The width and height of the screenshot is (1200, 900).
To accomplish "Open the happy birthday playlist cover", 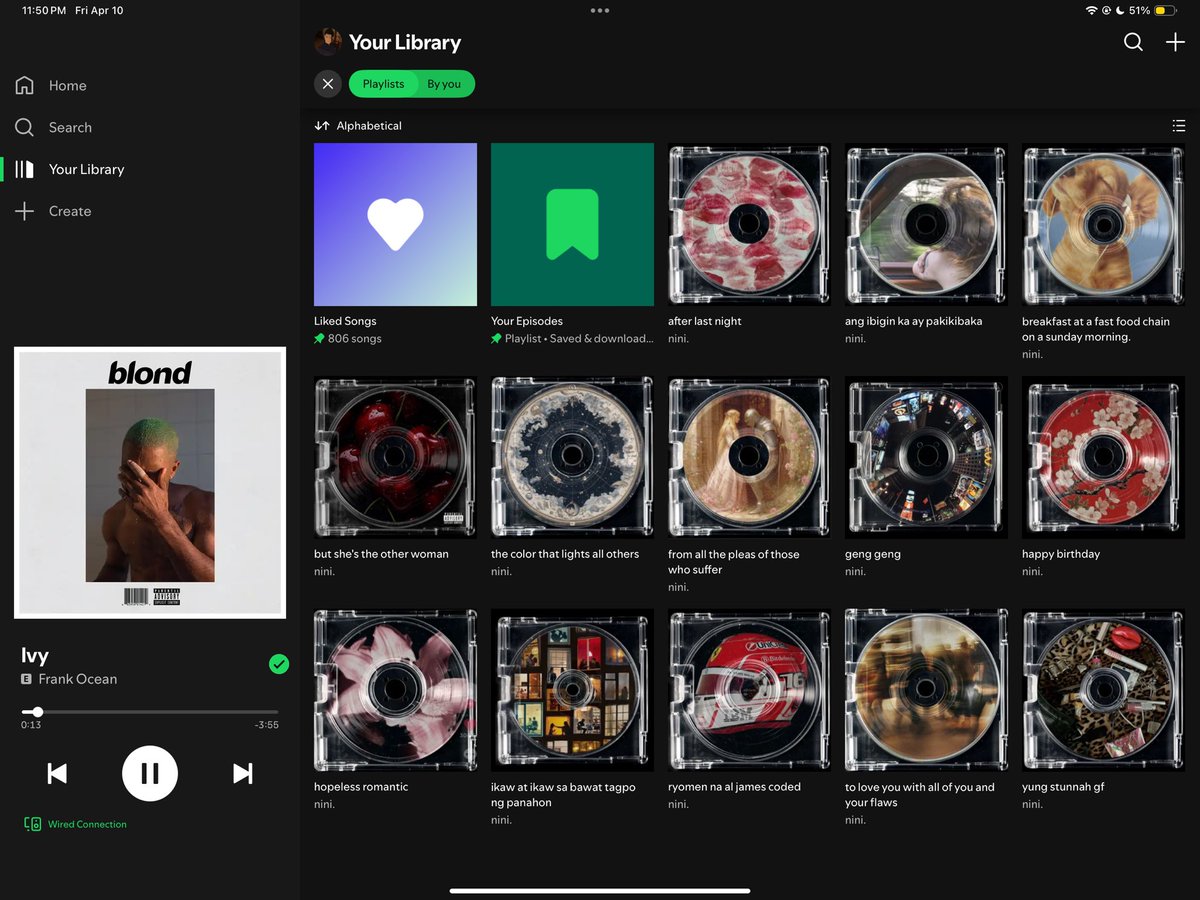I will coord(1103,457).
